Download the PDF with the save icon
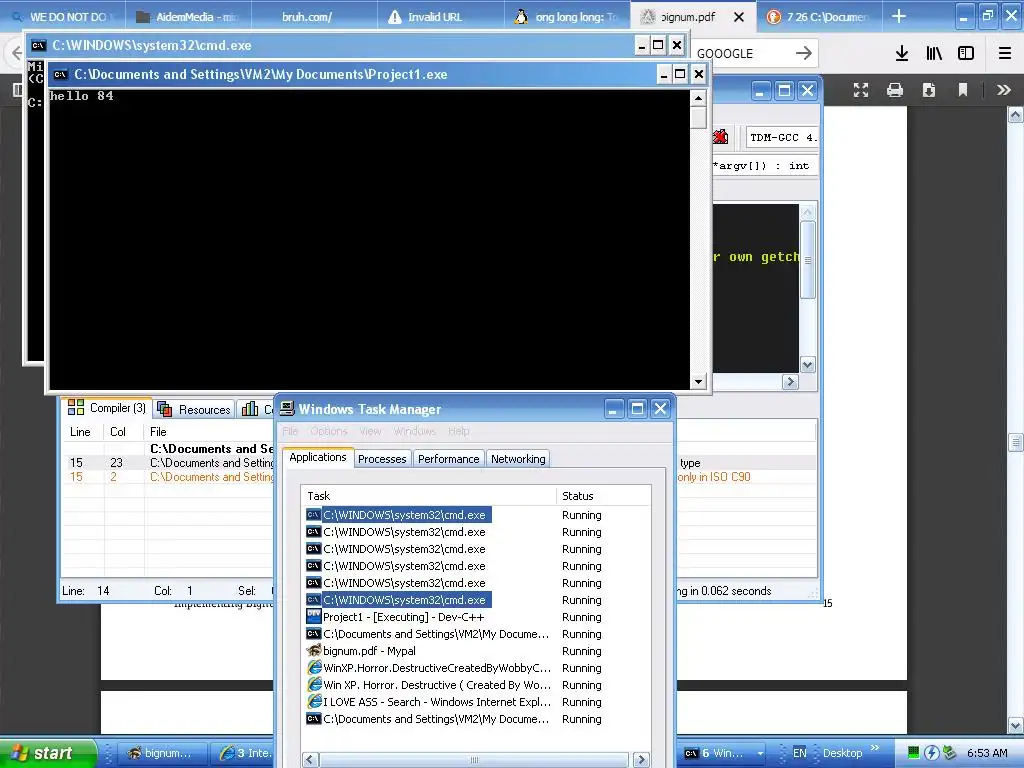 [x=929, y=90]
